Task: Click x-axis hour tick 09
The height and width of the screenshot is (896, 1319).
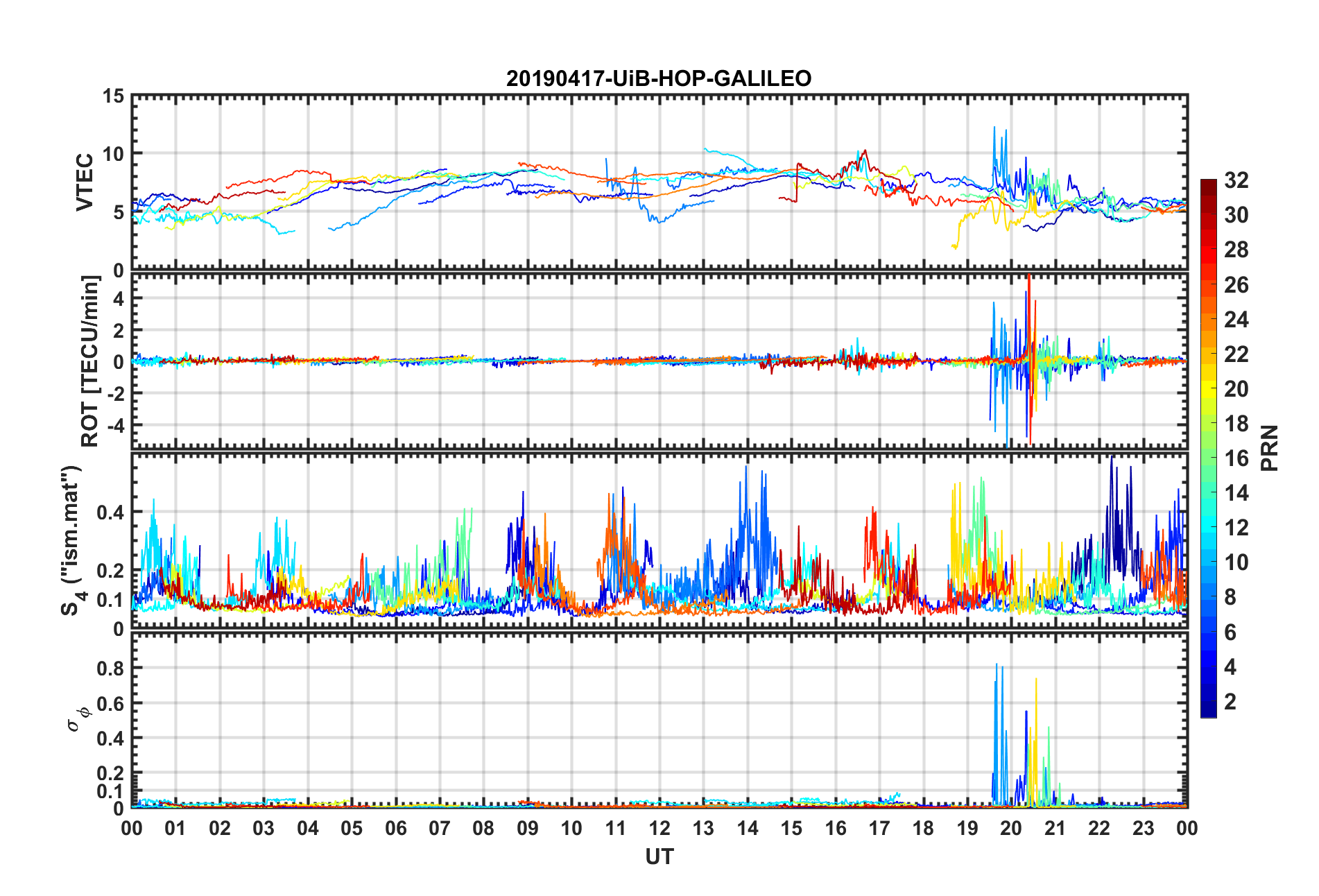Action: tap(528, 828)
